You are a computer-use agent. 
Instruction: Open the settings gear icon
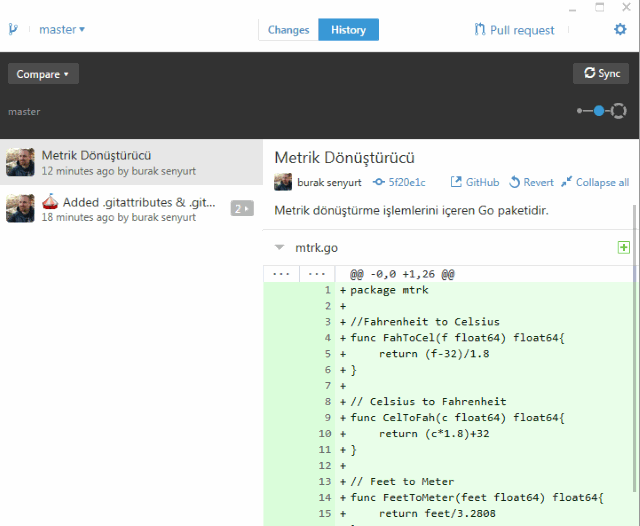point(620,30)
